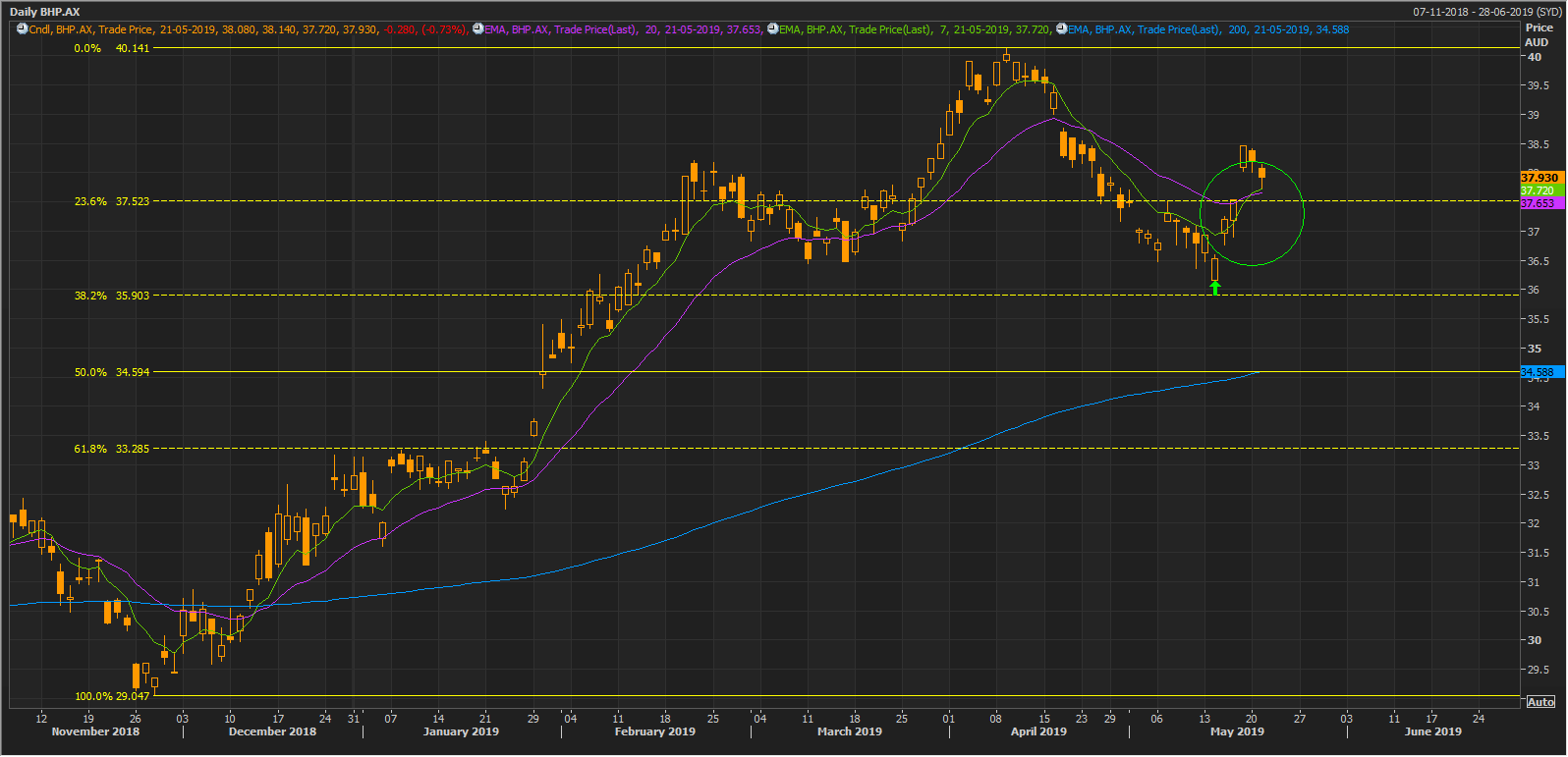Click the 0.0% 40.141 Fibonacci level label
This screenshot has width=1568, height=757.
pyautogui.click(x=112, y=48)
